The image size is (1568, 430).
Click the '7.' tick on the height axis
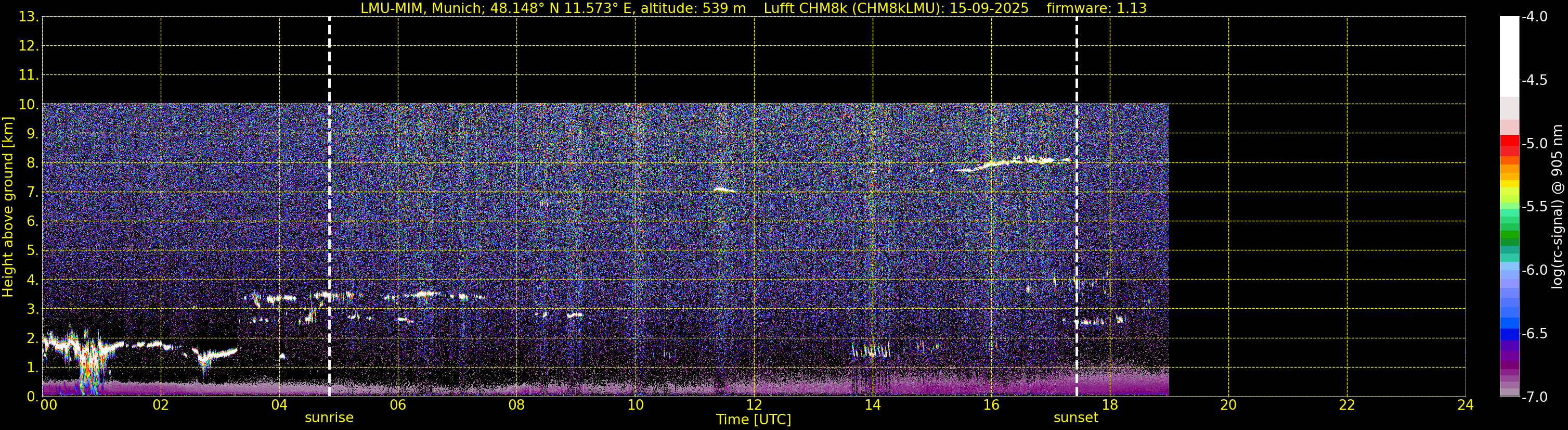pyautogui.click(x=32, y=192)
